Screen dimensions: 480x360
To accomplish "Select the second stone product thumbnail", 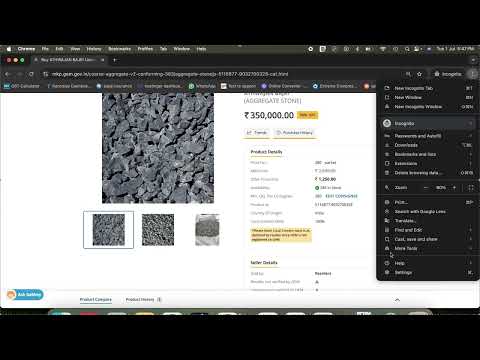I will [158, 230].
